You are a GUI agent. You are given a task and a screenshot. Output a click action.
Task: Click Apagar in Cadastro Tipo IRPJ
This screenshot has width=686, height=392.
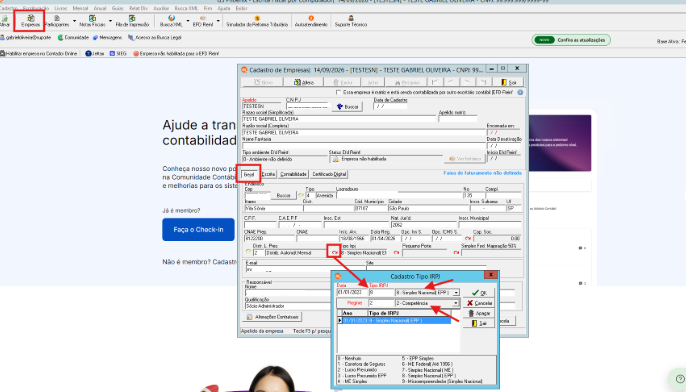(x=479, y=313)
